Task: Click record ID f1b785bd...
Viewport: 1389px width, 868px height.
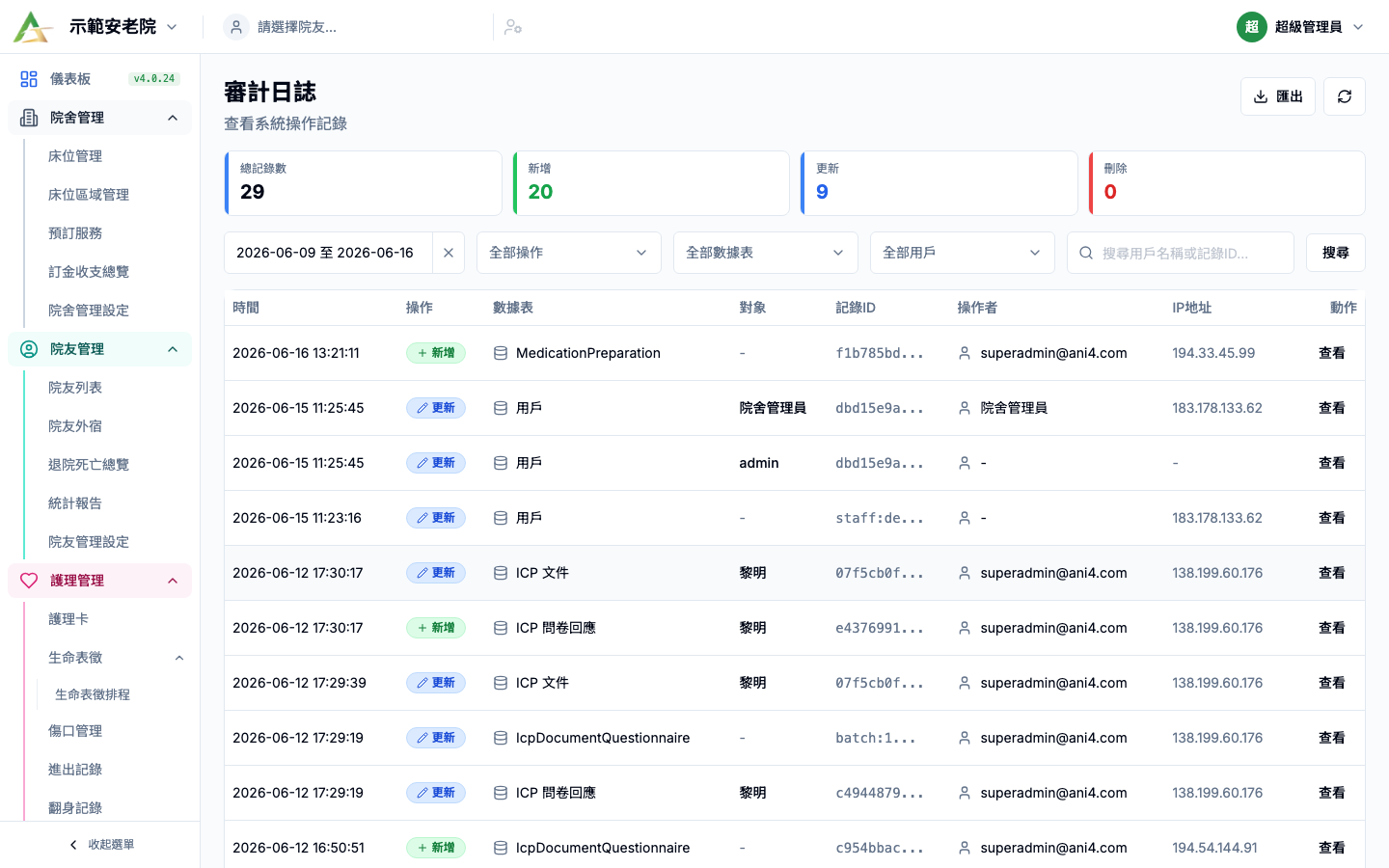Action: coord(880,353)
